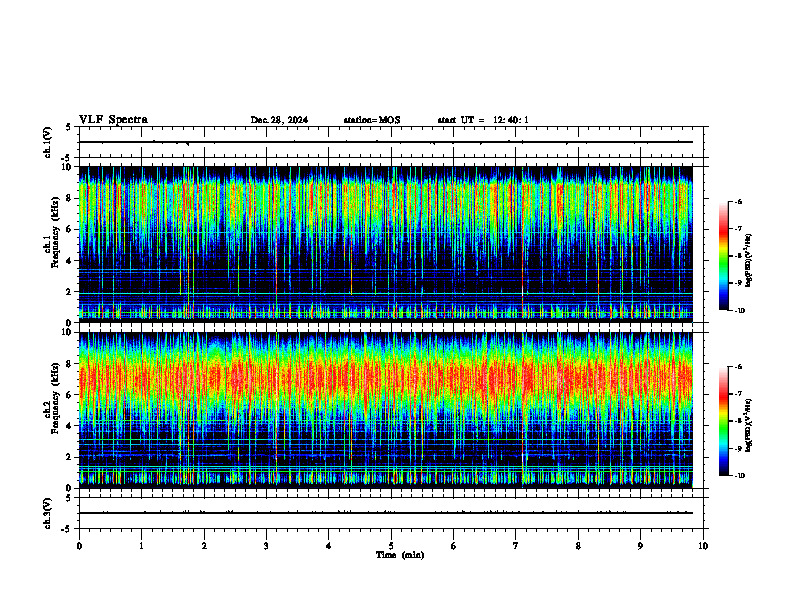Image resolution: width=792 pixels, height=612 pixels.
Task: Click the "-6" label on ch.1 color bar
Action: 738,201
